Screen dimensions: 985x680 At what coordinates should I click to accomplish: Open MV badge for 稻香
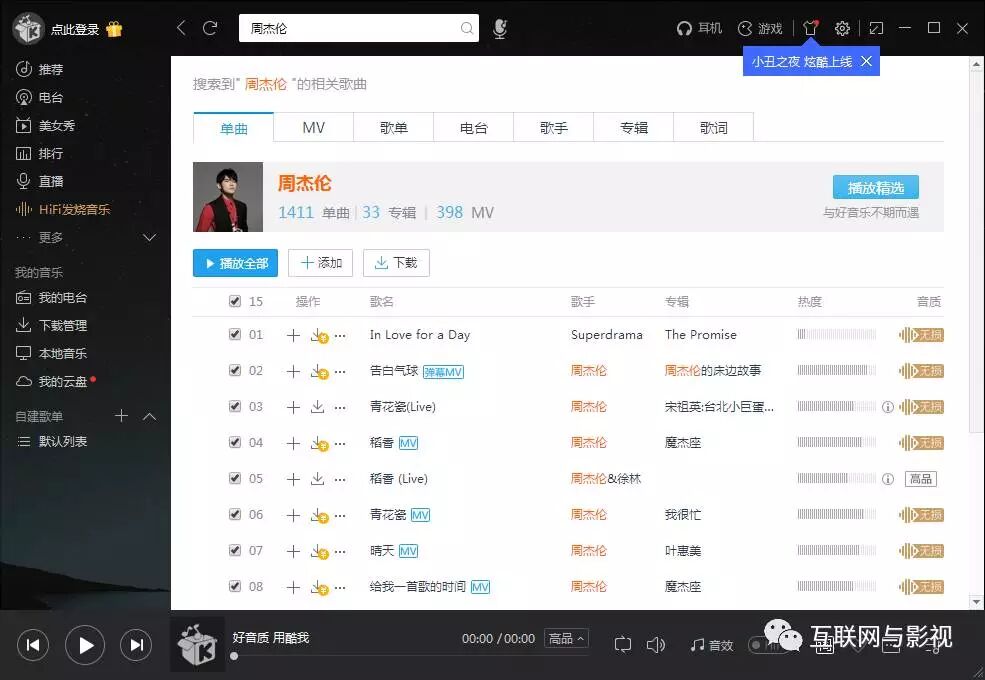coord(408,443)
